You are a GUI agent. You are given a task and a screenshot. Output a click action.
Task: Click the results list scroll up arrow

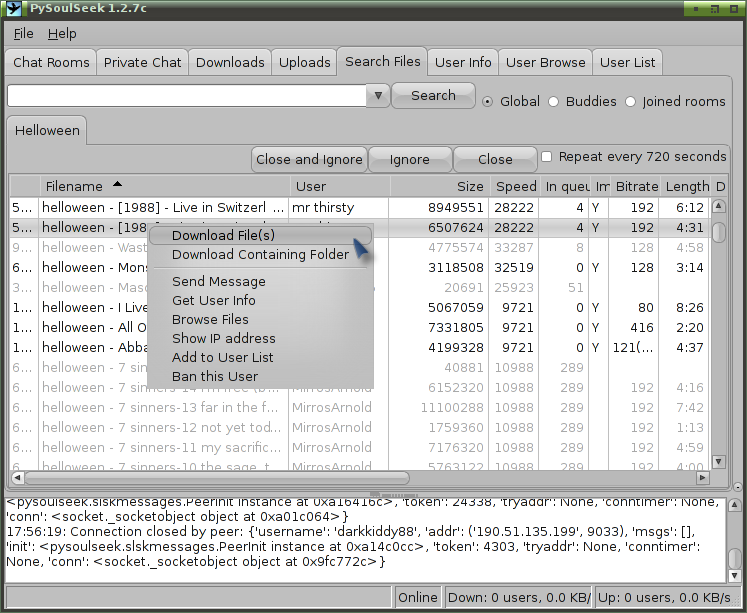coord(718,206)
